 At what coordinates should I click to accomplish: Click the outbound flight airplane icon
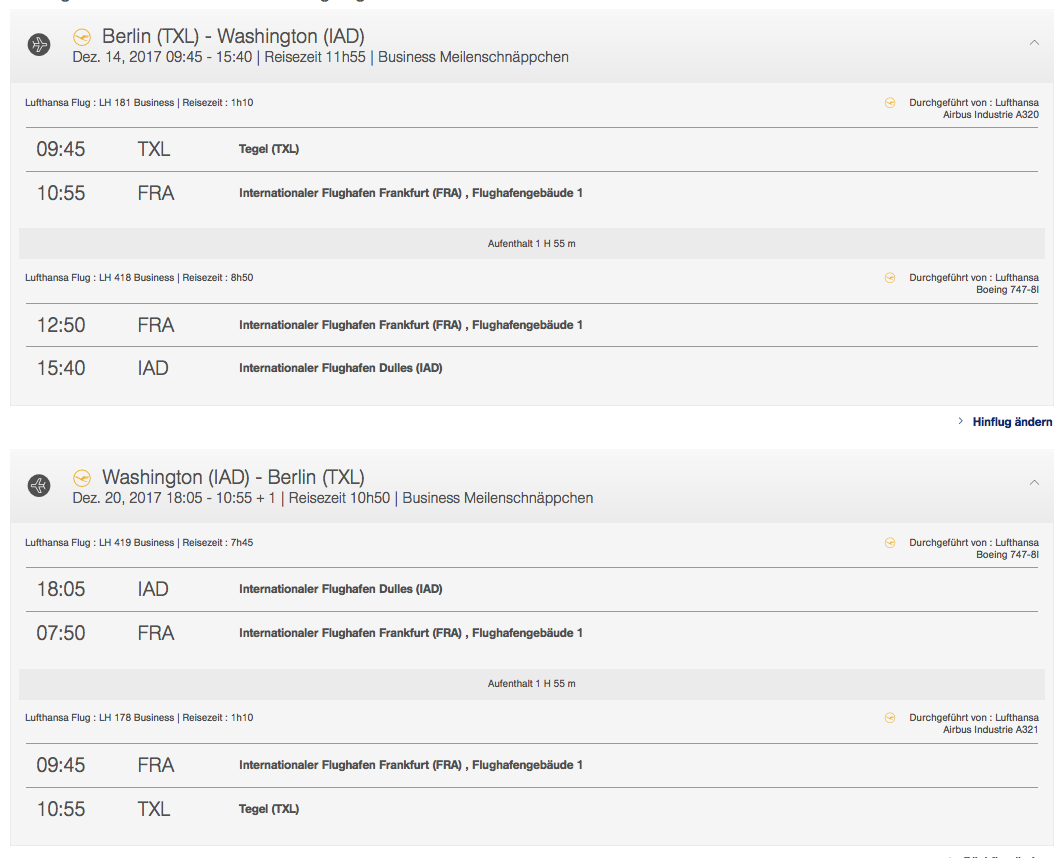[x=39, y=45]
